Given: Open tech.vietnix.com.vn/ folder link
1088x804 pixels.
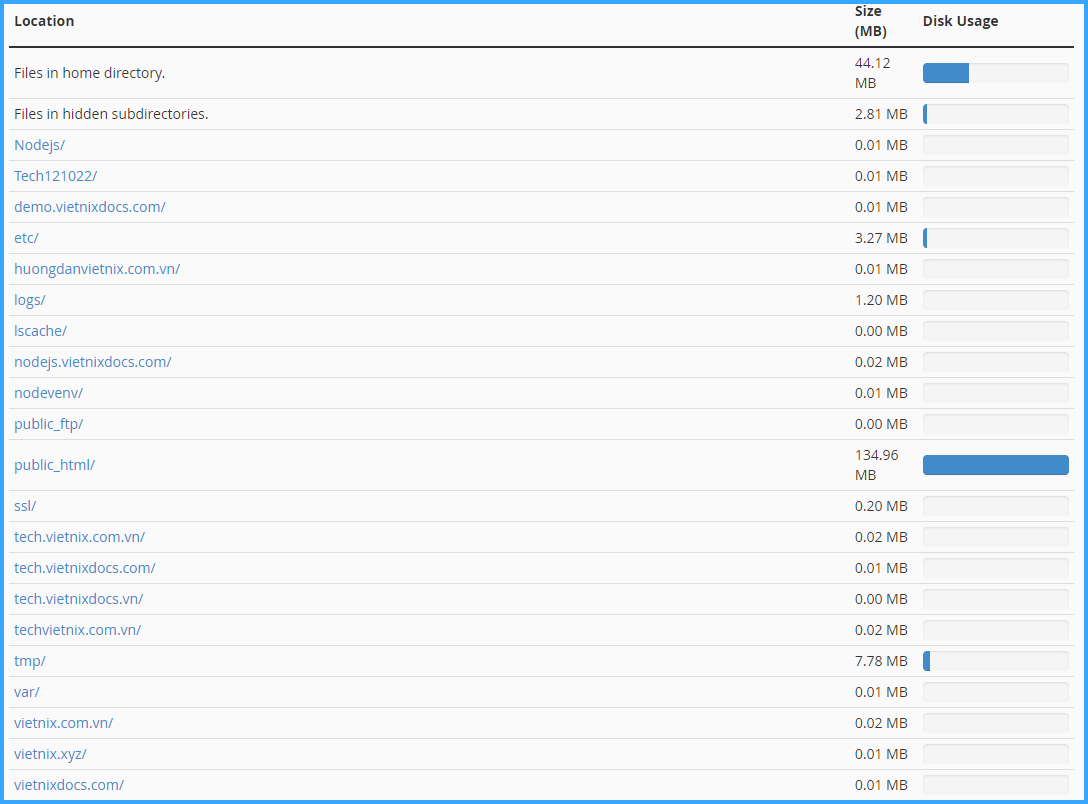Looking at the screenshot, I should (79, 537).
